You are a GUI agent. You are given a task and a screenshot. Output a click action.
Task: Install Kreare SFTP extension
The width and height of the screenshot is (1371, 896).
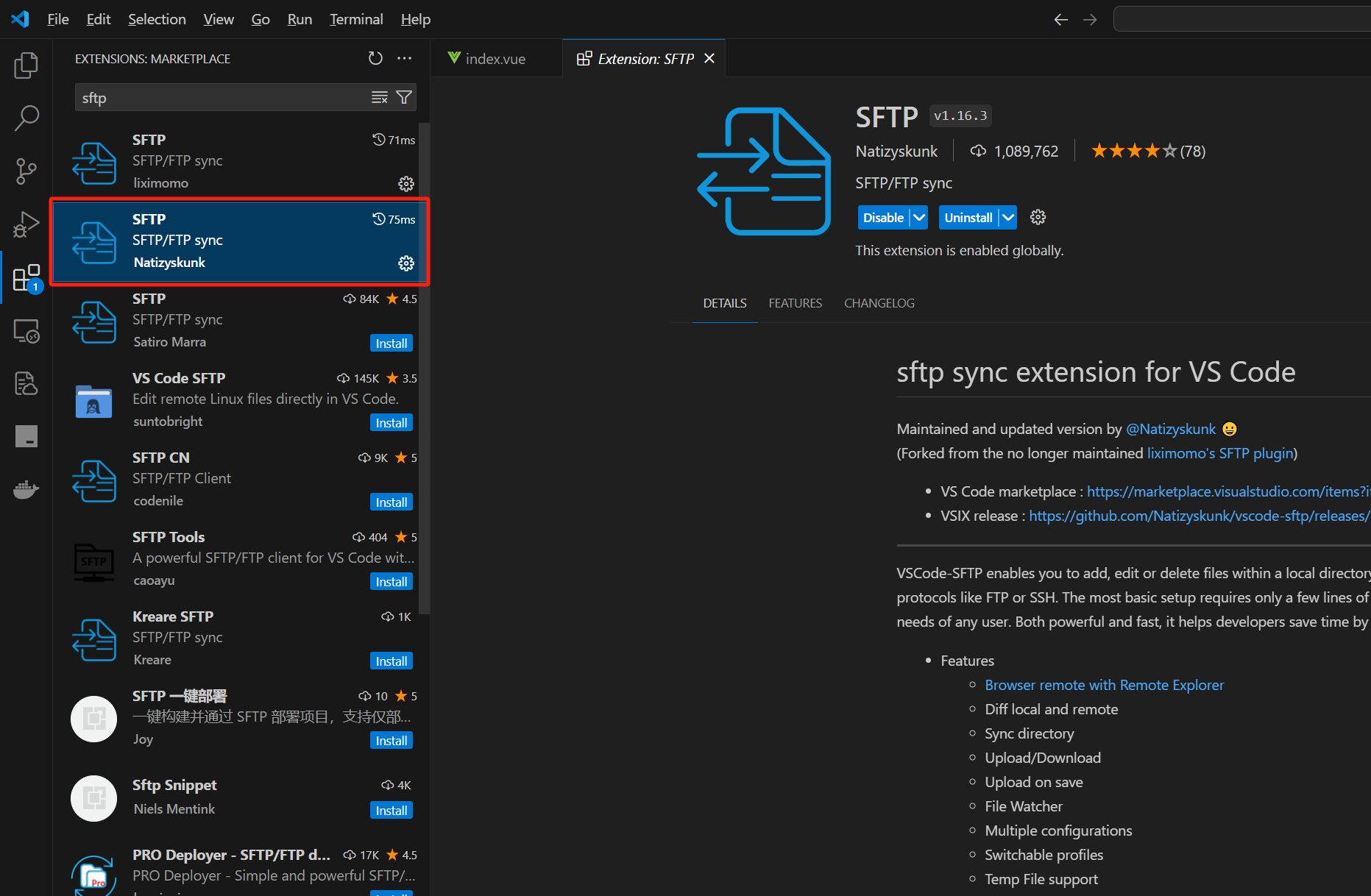coord(392,661)
